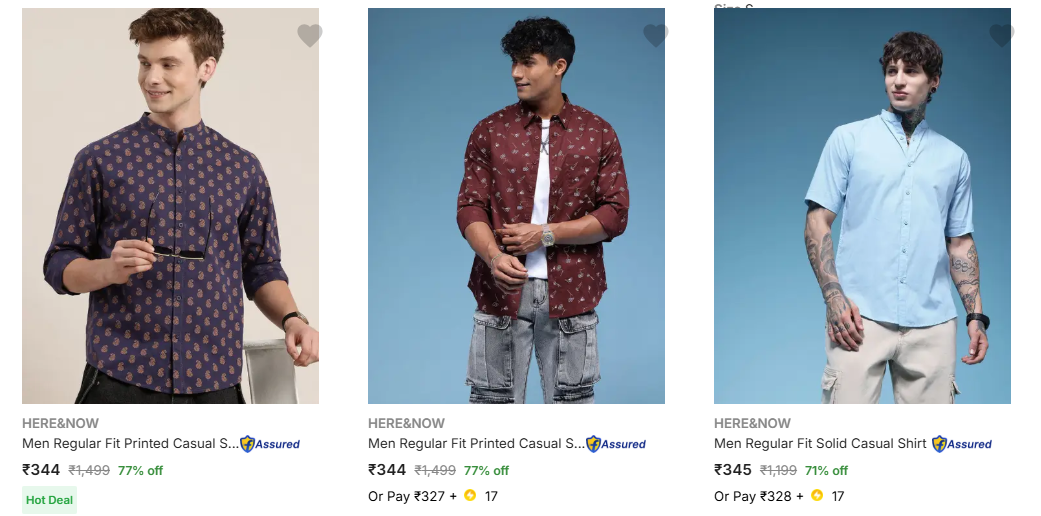The width and height of the screenshot is (1041, 516).
Task: Open first Men Regular Fit Printed Casual title
Action: tap(130, 444)
